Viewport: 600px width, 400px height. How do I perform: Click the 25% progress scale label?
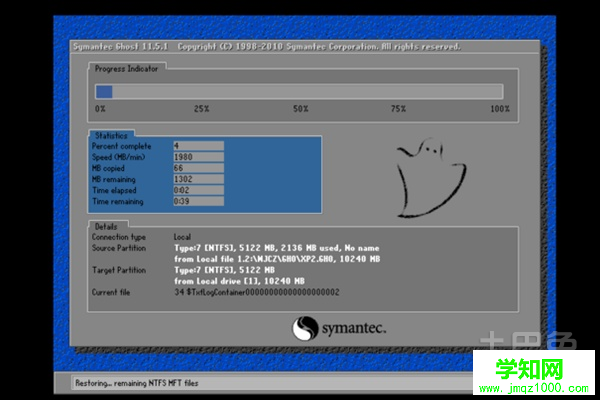[x=201, y=109]
